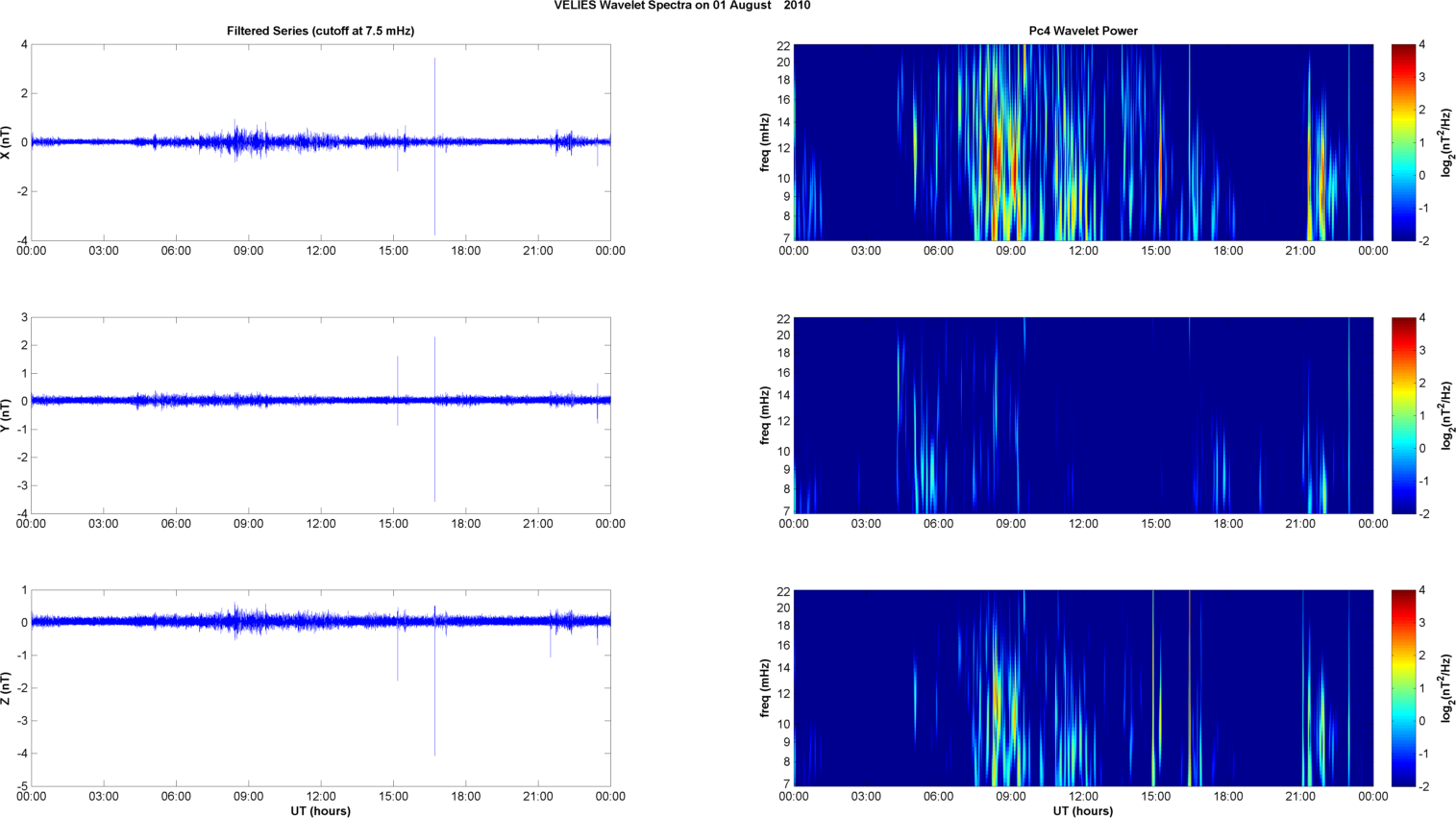Click the 'Y (nT)' axis label
Viewport: 1456px width, 818px height.
pyautogui.click(x=7, y=415)
